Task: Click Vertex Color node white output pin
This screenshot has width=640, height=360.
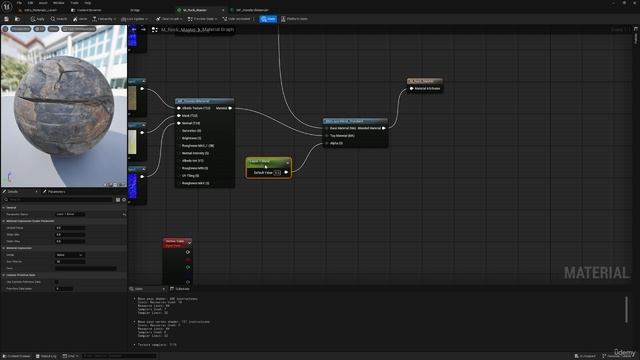Action: (x=188, y=252)
